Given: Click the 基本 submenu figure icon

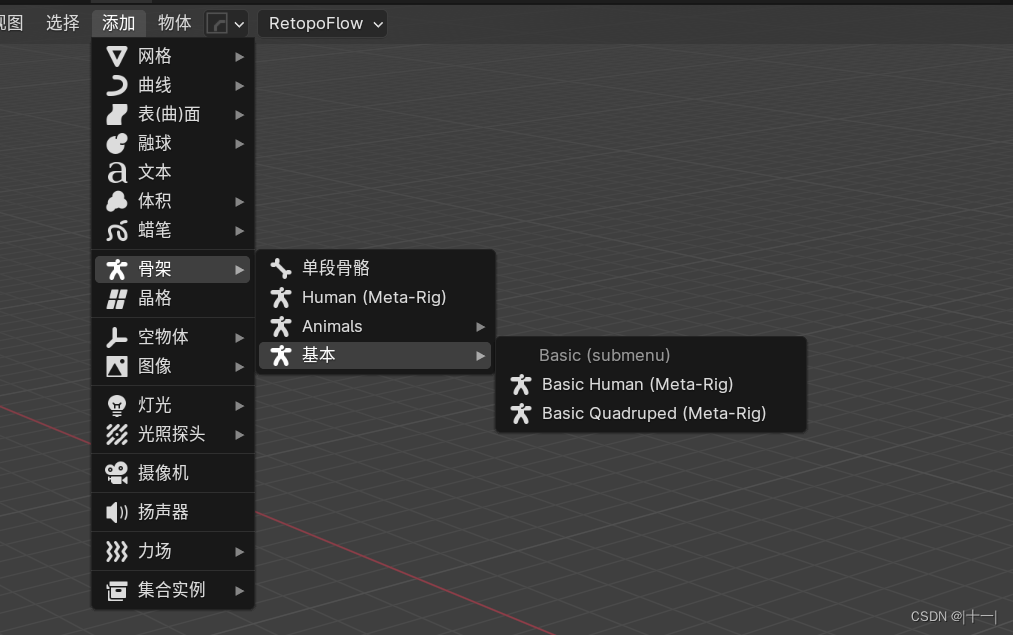Looking at the screenshot, I should (281, 355).
